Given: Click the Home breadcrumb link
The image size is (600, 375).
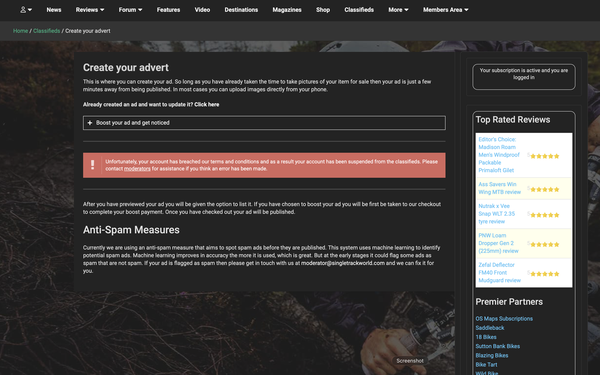Looking at the screenshot, I should pyautogui.click(x=20, y=31).
